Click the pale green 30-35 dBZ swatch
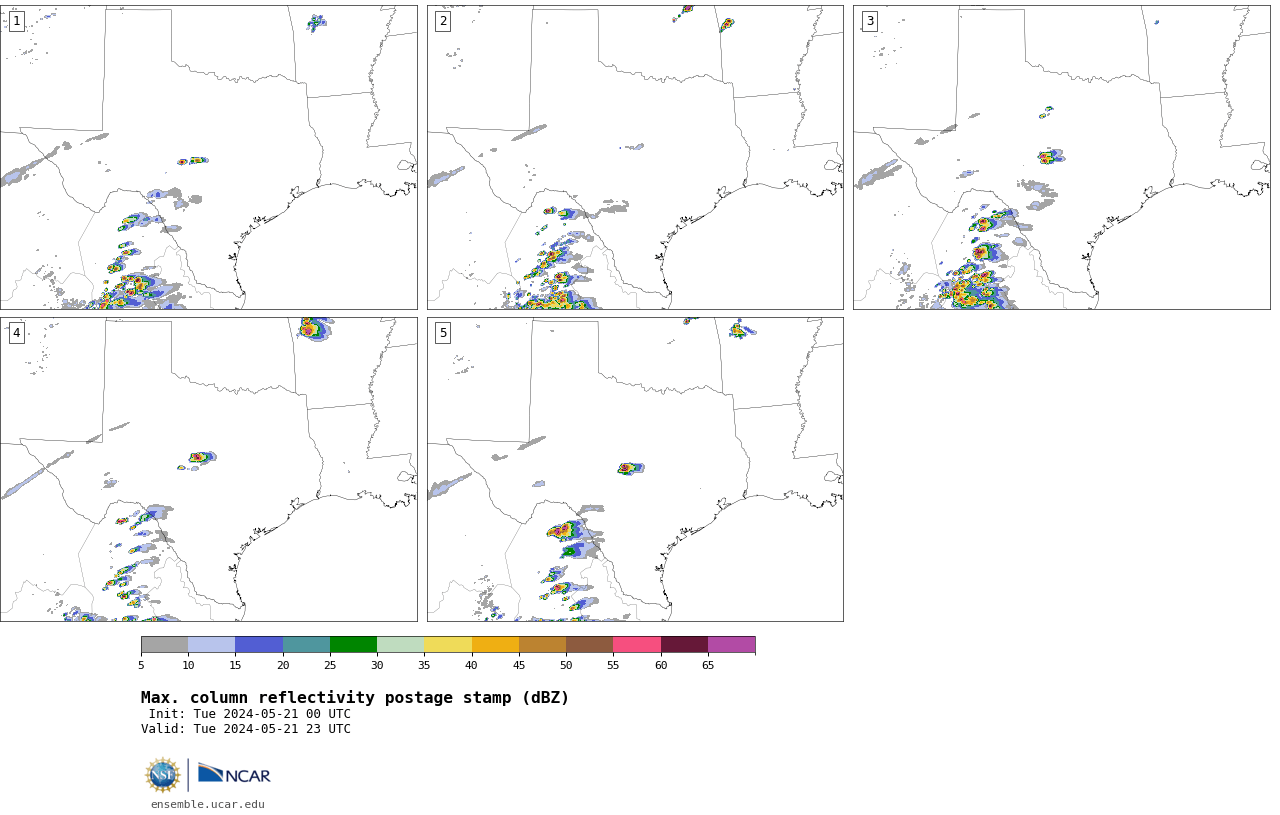The width and height of the screenshot is (1280, 815). tap(400, 645)
